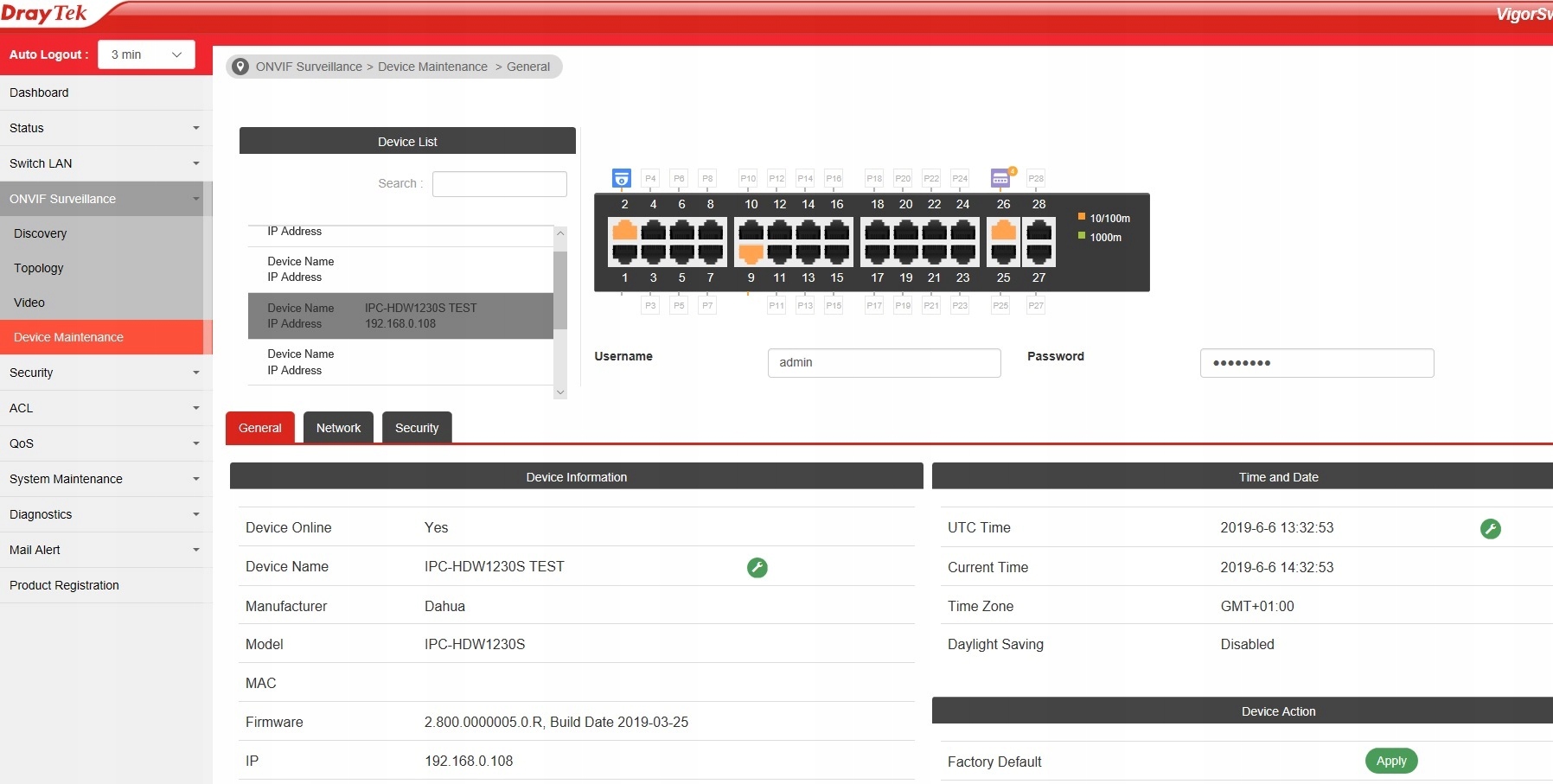Open the Auto Logout time dropdown

[x=146, y=54]
